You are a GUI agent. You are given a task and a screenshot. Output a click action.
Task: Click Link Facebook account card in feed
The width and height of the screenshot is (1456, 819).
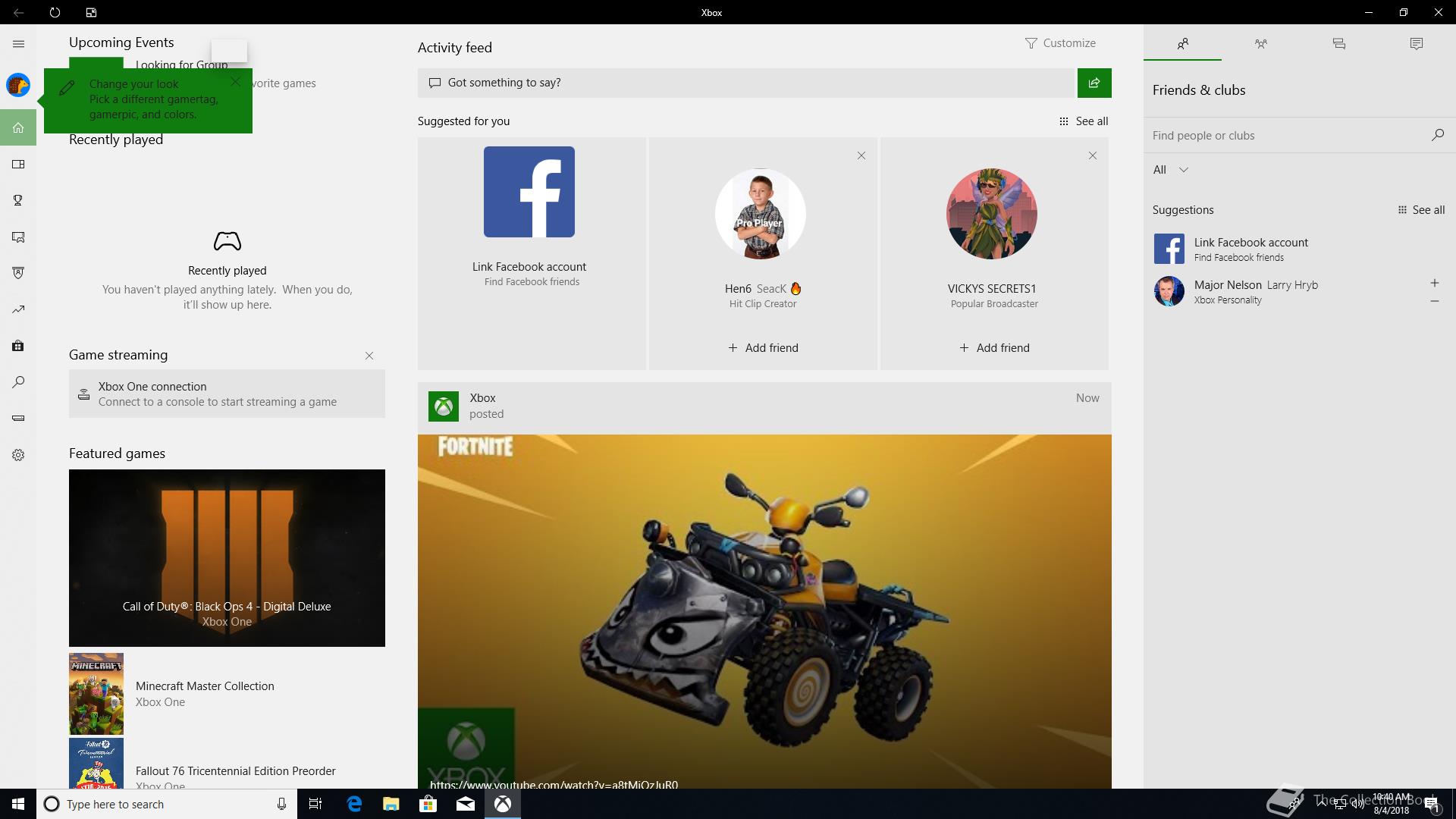[531, 253]
